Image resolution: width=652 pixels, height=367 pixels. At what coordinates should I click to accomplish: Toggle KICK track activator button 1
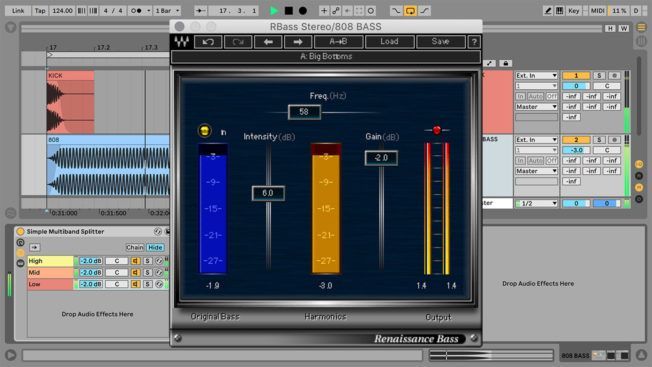(x=576, y=76)
